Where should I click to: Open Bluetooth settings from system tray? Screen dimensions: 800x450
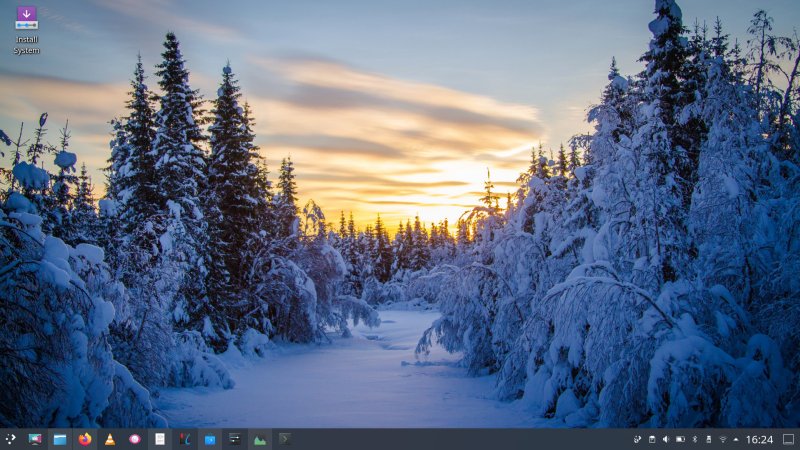(x=694, y=439)
